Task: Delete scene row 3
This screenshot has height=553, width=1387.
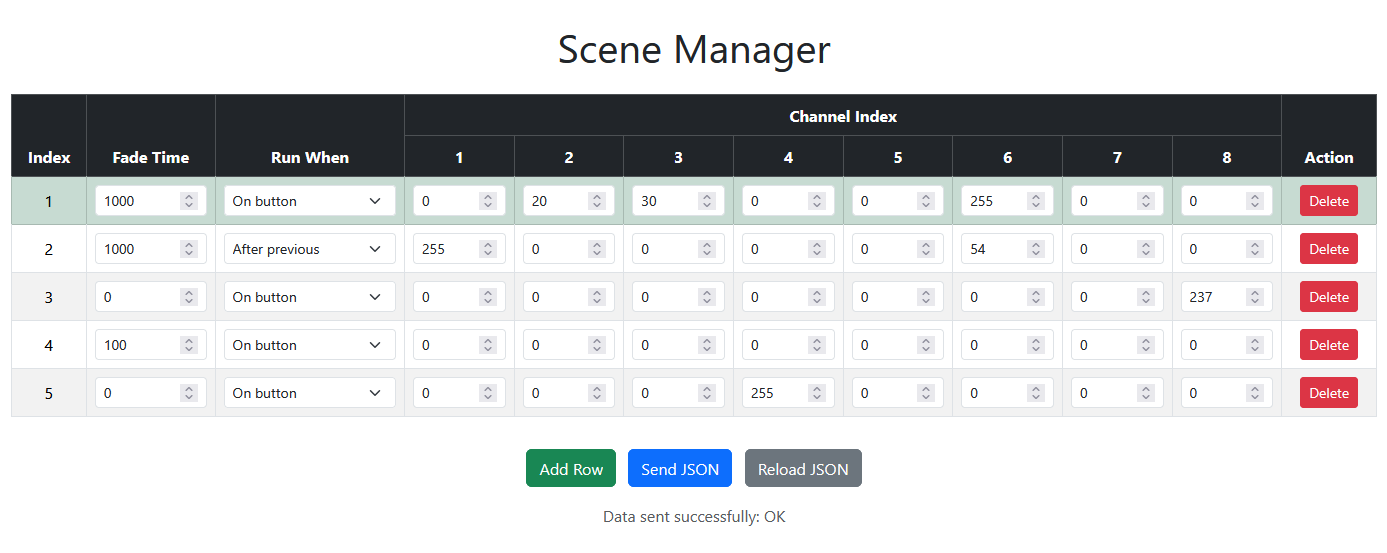Action: [x=1328, y=297]
